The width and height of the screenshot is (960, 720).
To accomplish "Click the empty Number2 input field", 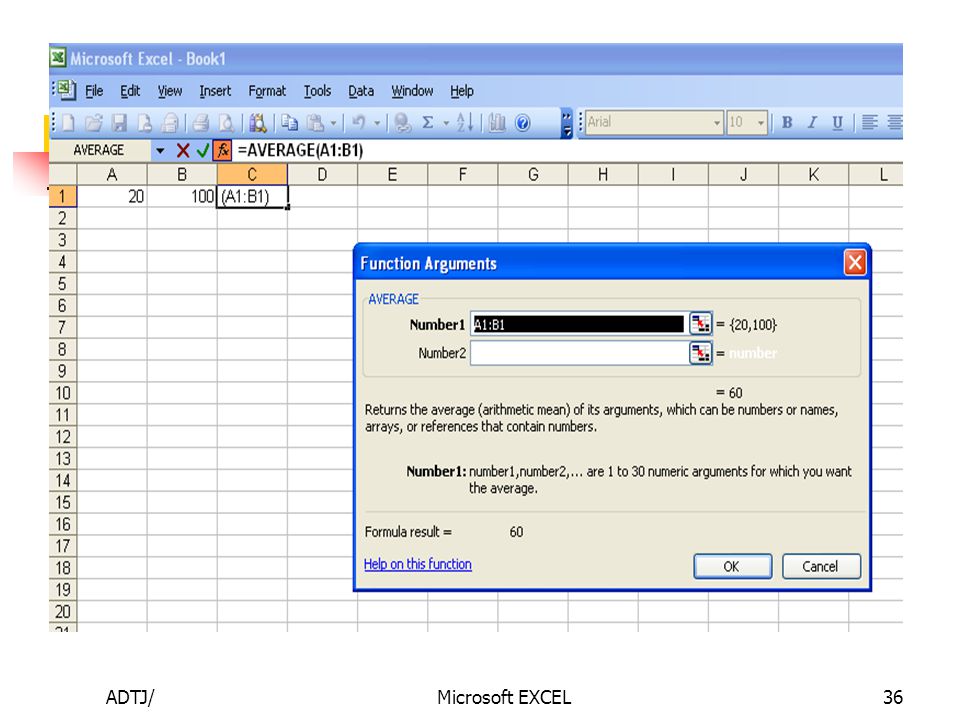I will (579, 353).
